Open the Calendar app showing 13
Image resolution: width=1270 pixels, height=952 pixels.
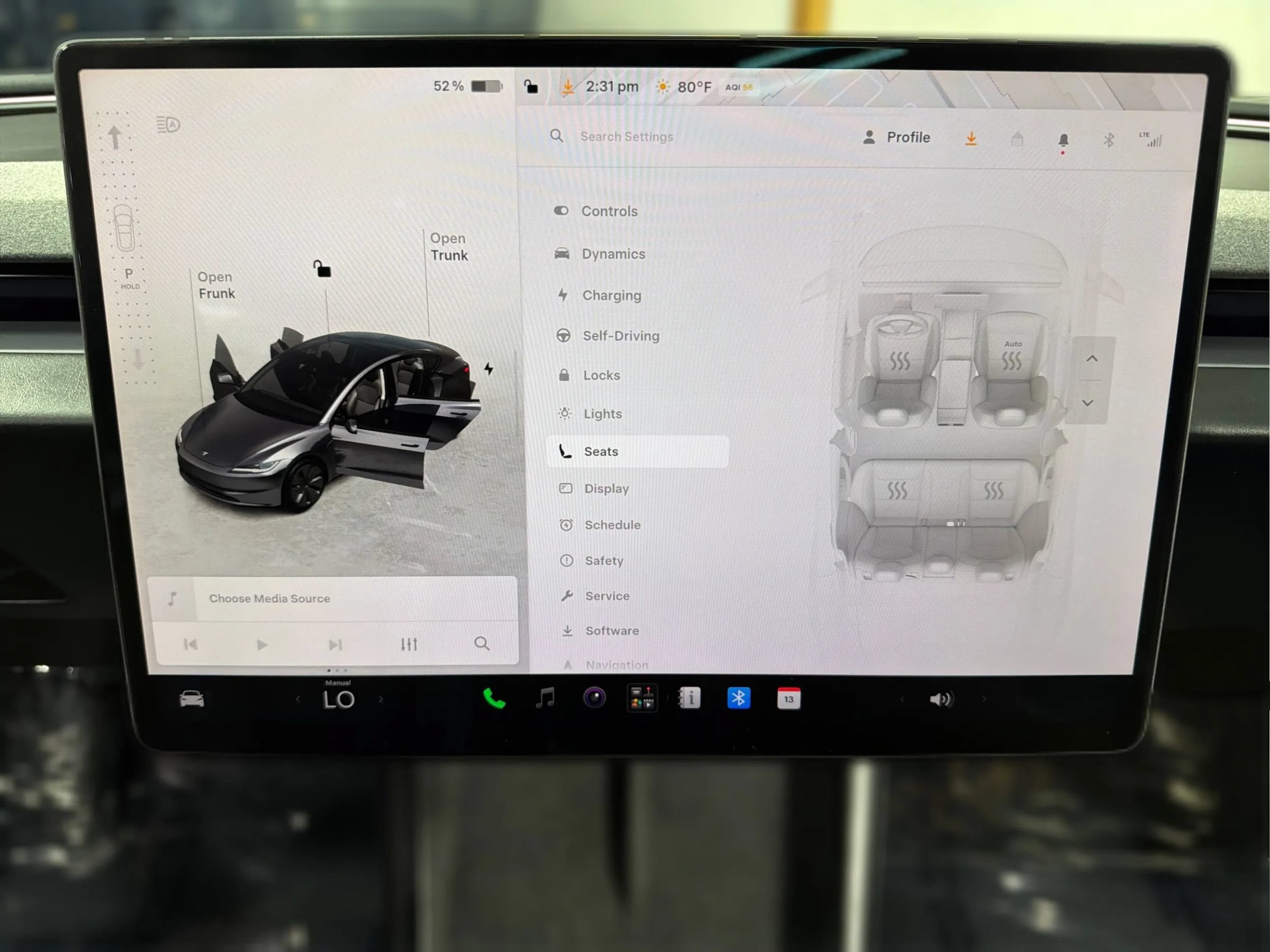[x=788, y=698]
